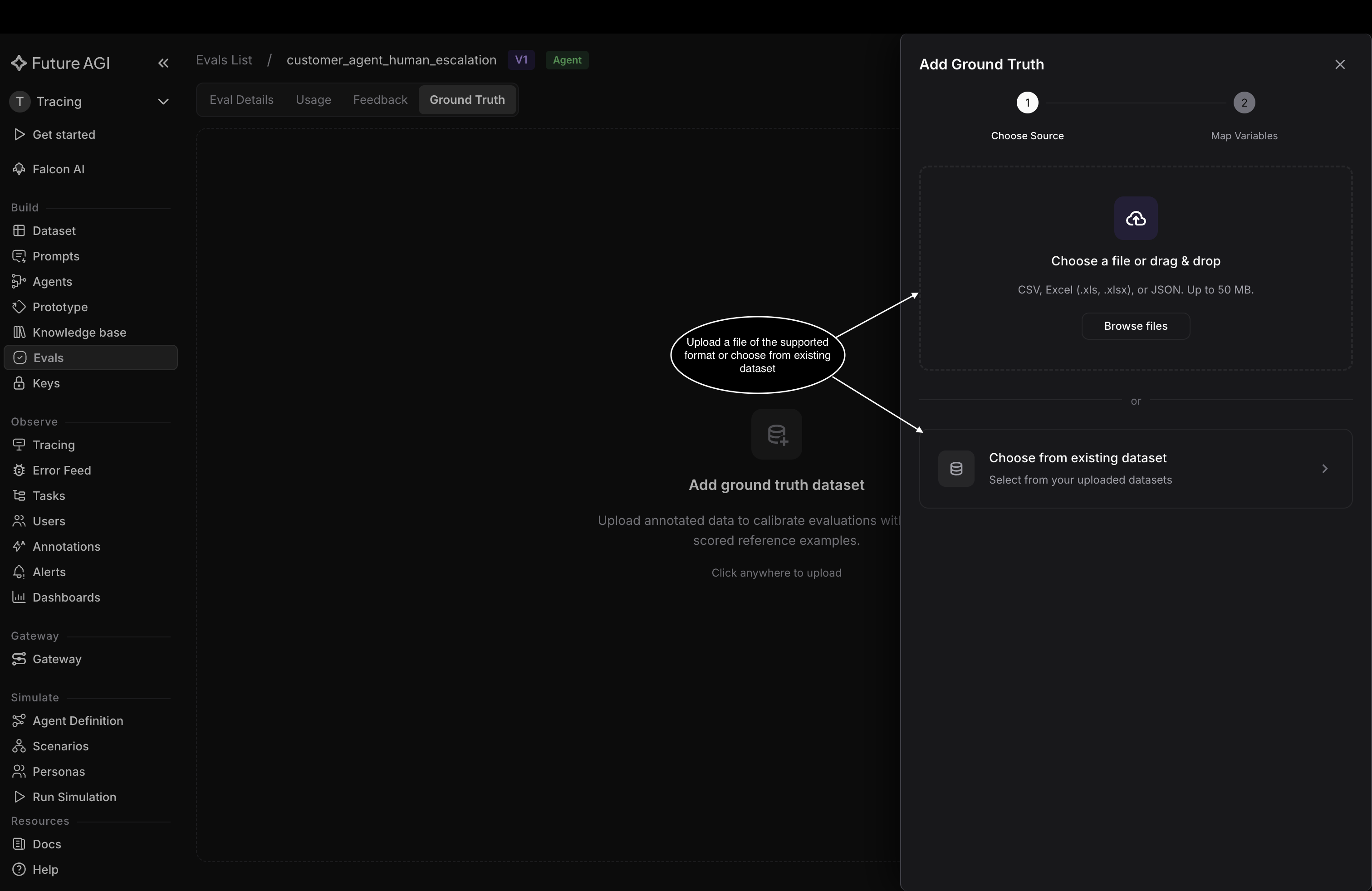Viewport: 1372px width, 891px height.
Task: Switch to the Eval Details tab
Action: [241, 100]
